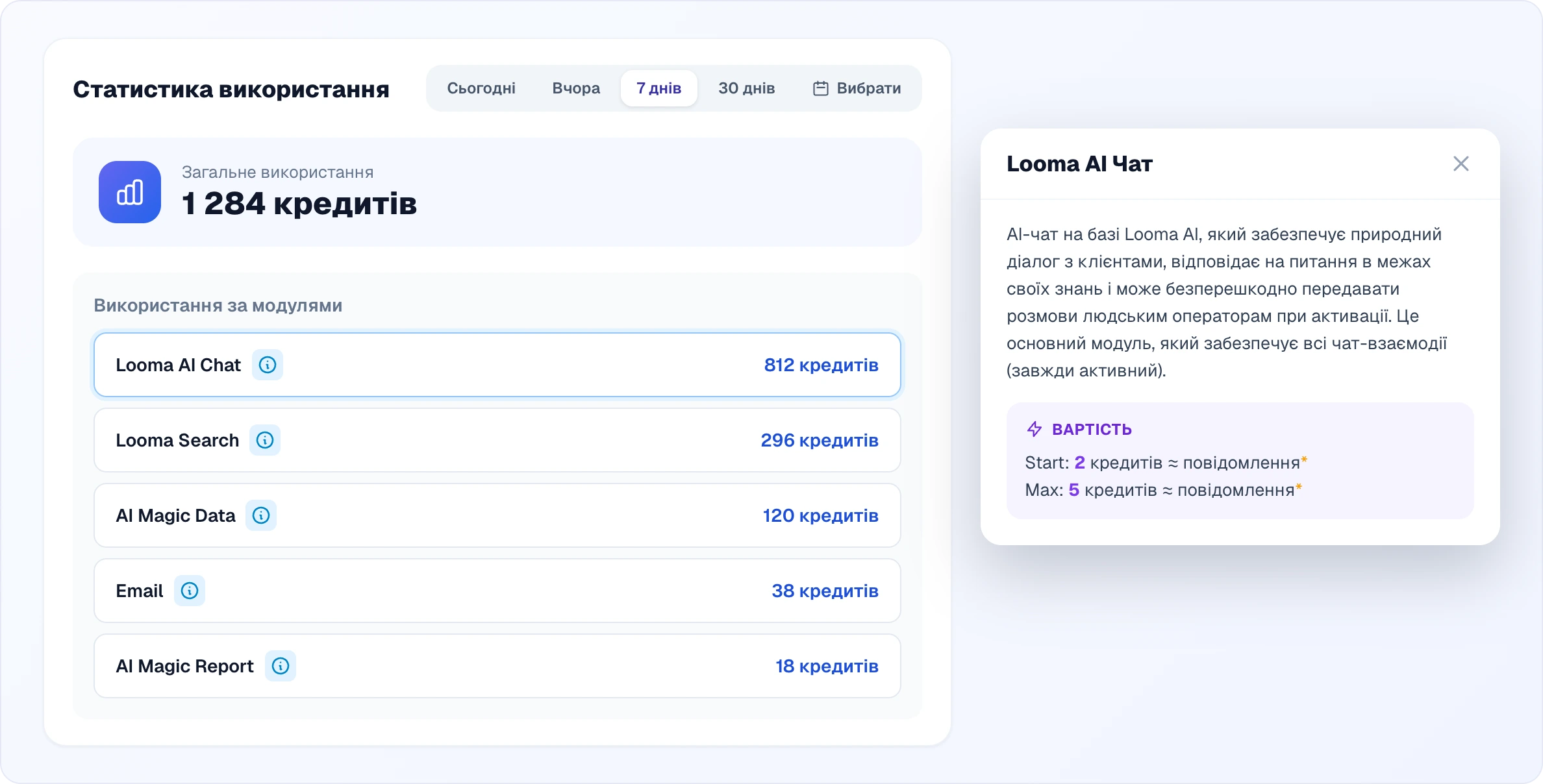Open info icon next to AI Magic Data
The image size is (1543, 784).
tap(261, 515)
